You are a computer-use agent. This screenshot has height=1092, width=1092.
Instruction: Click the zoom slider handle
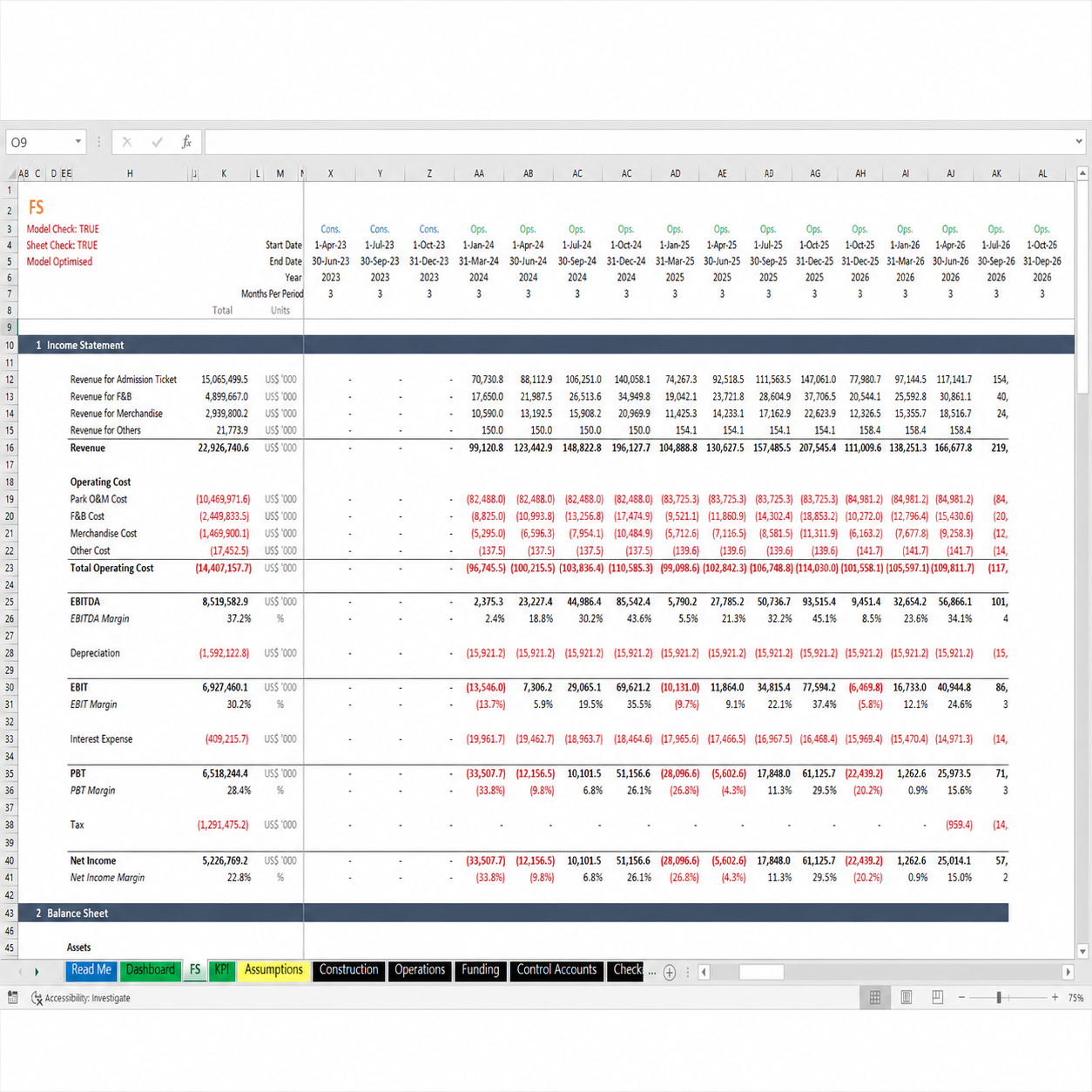999,998
